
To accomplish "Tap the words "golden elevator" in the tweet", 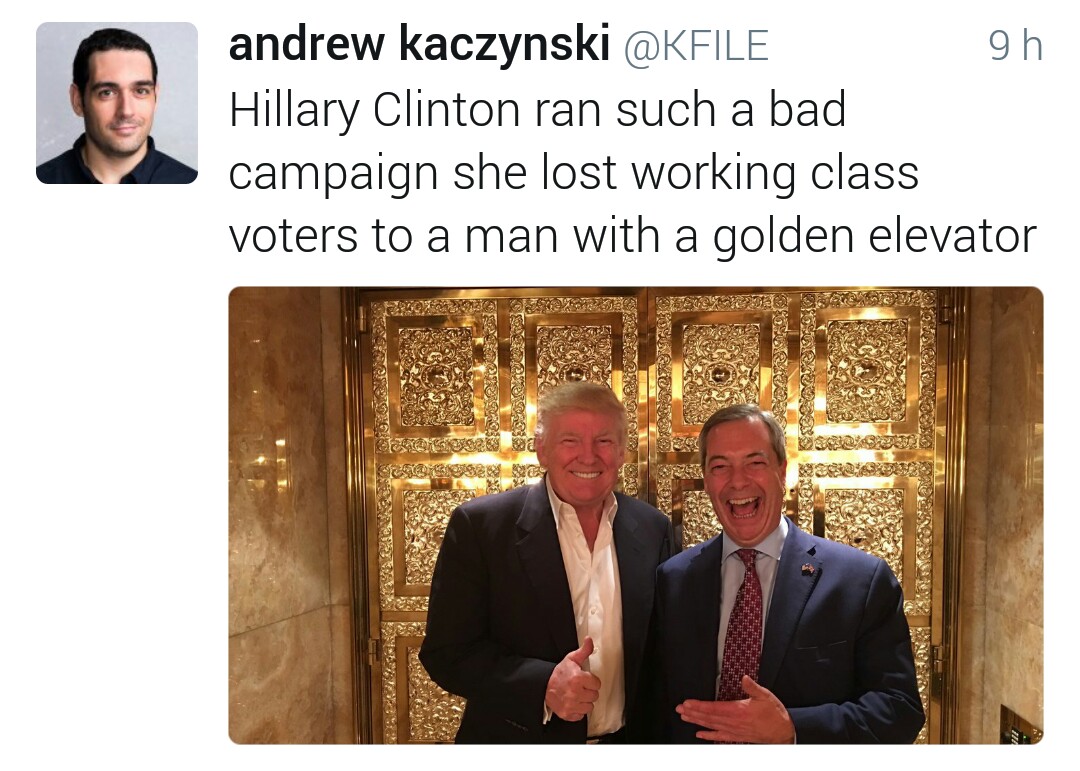I will pyautogui.click(x=874, y=236).
